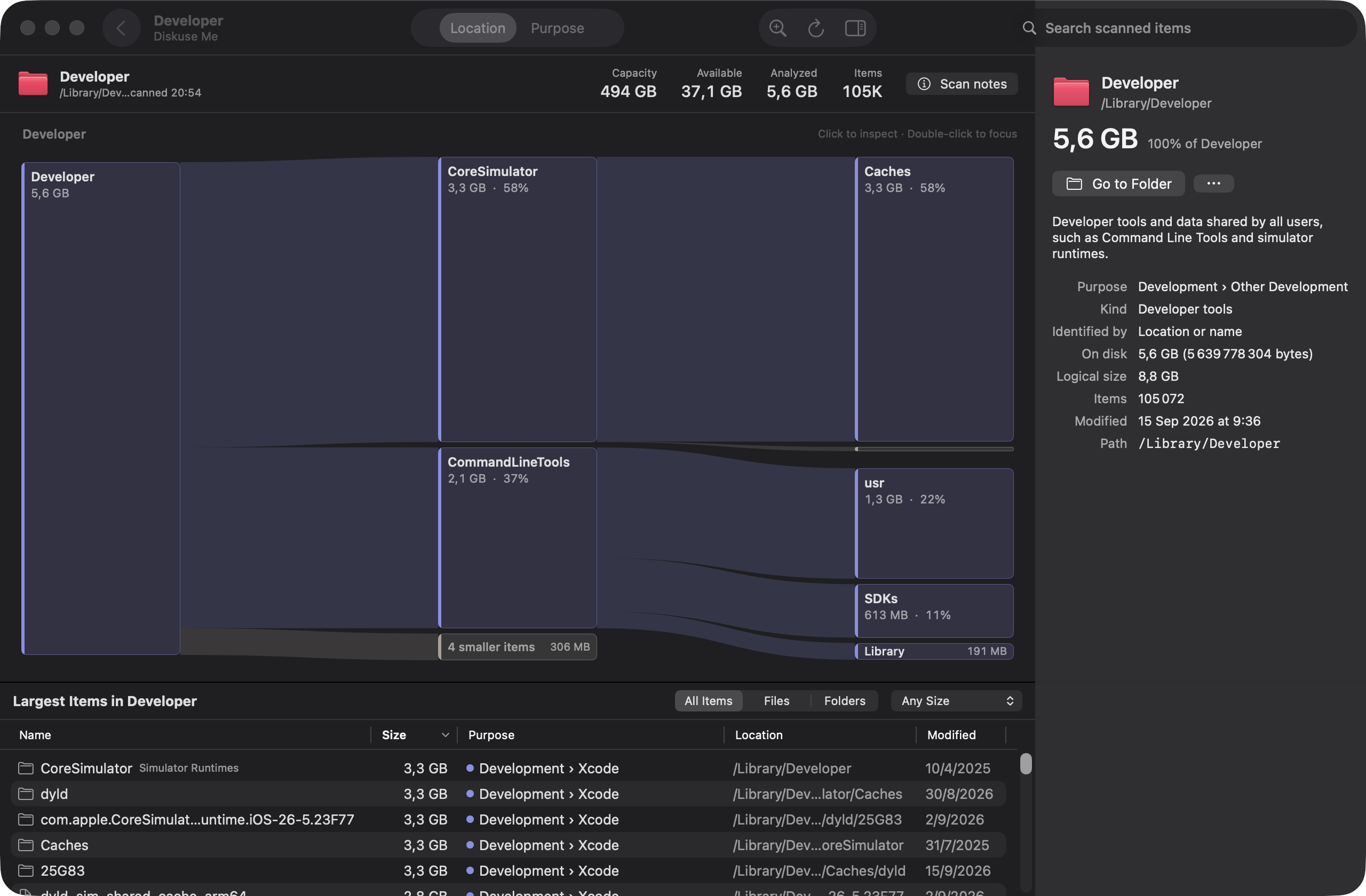
Task: Click the search magnifier icon
Action: pyautogui.click(x=1029, y=28)
